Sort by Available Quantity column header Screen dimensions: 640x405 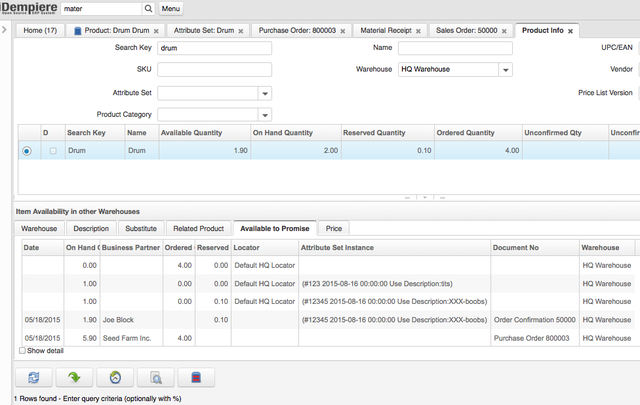pos(197,132)
